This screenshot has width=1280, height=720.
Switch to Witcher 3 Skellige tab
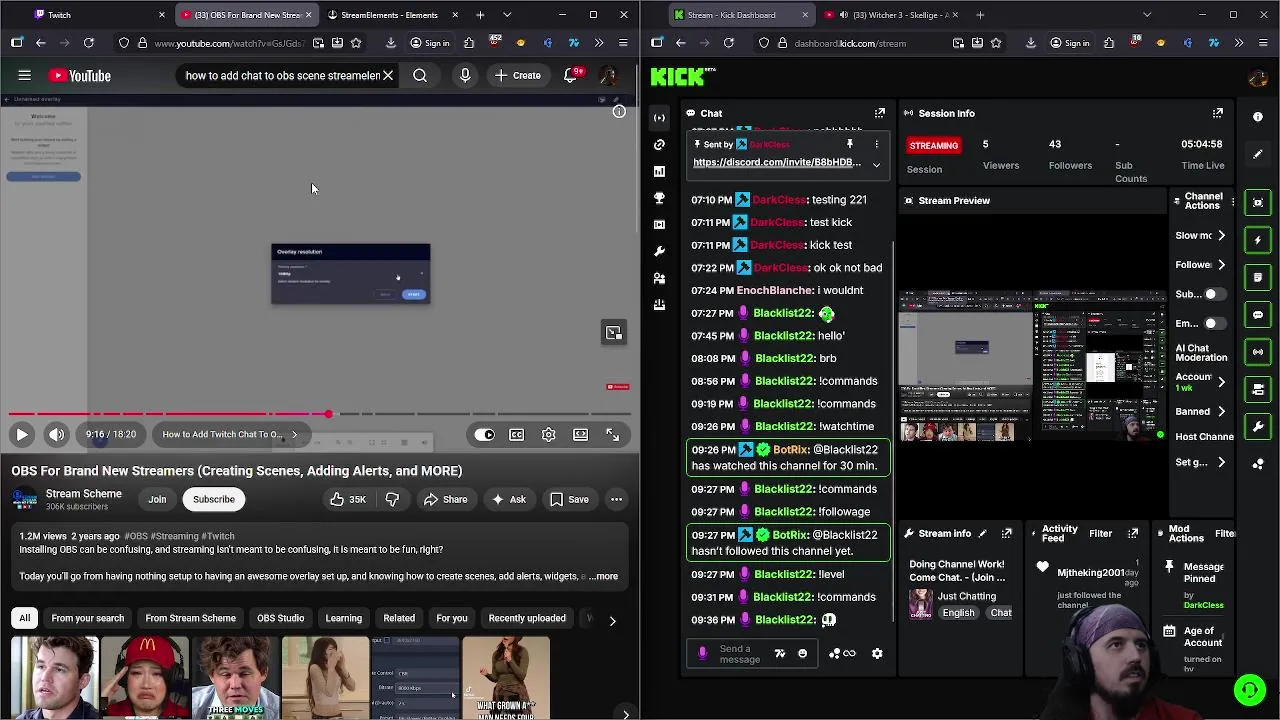tap(890, 15)
